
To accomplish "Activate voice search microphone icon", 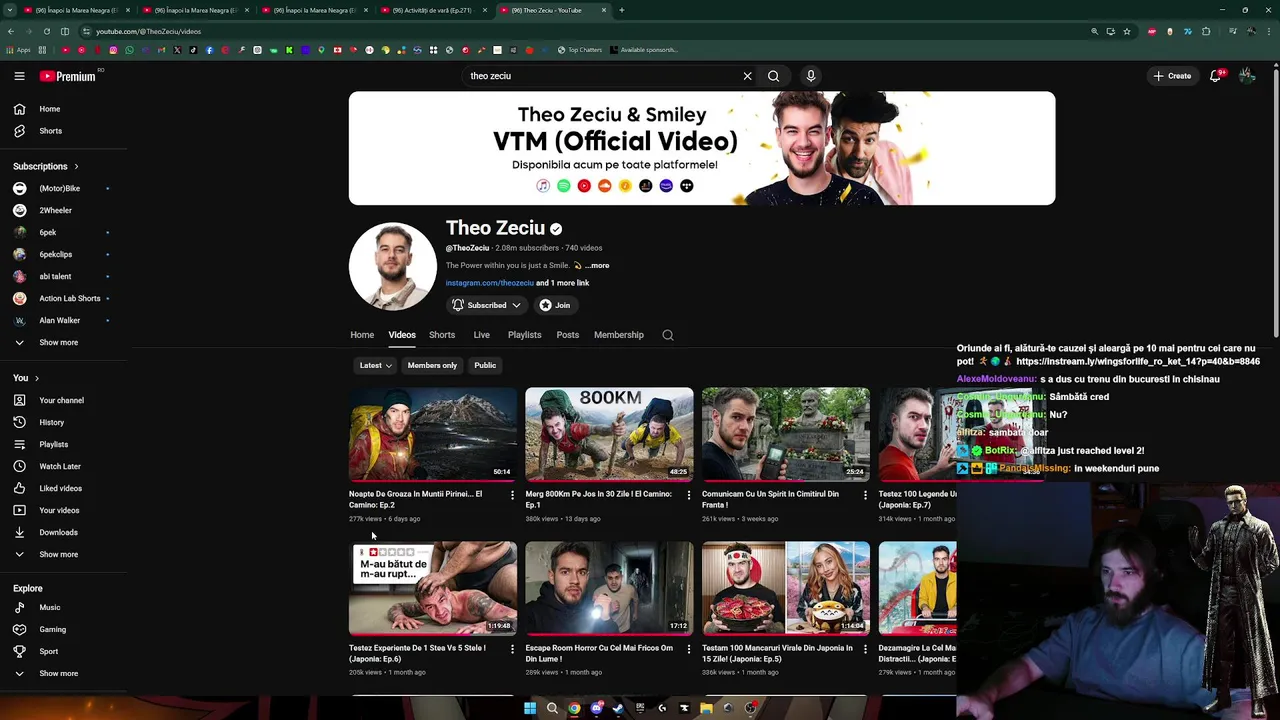I will tap(811, 76).
